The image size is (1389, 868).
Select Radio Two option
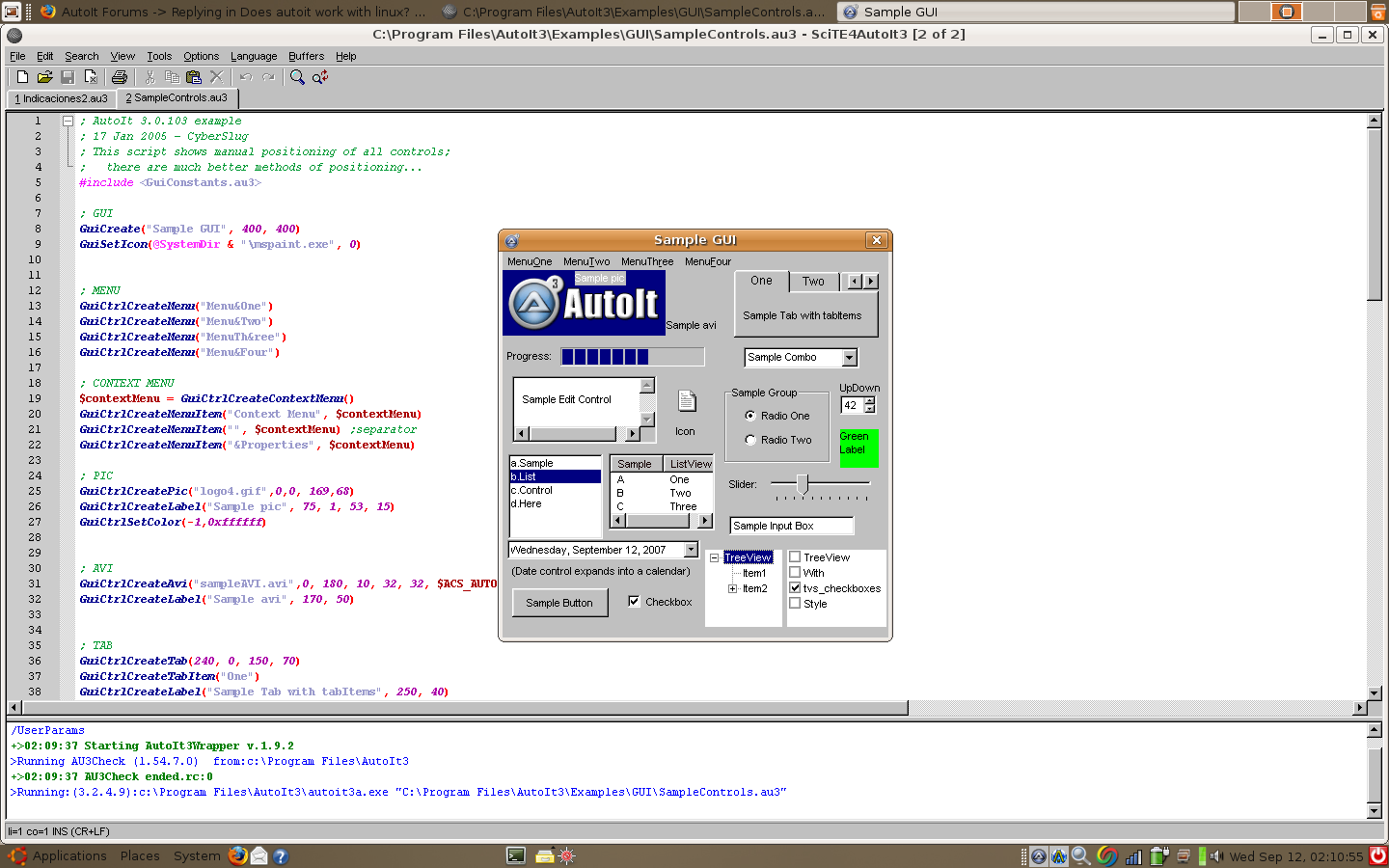click(750, 440)
